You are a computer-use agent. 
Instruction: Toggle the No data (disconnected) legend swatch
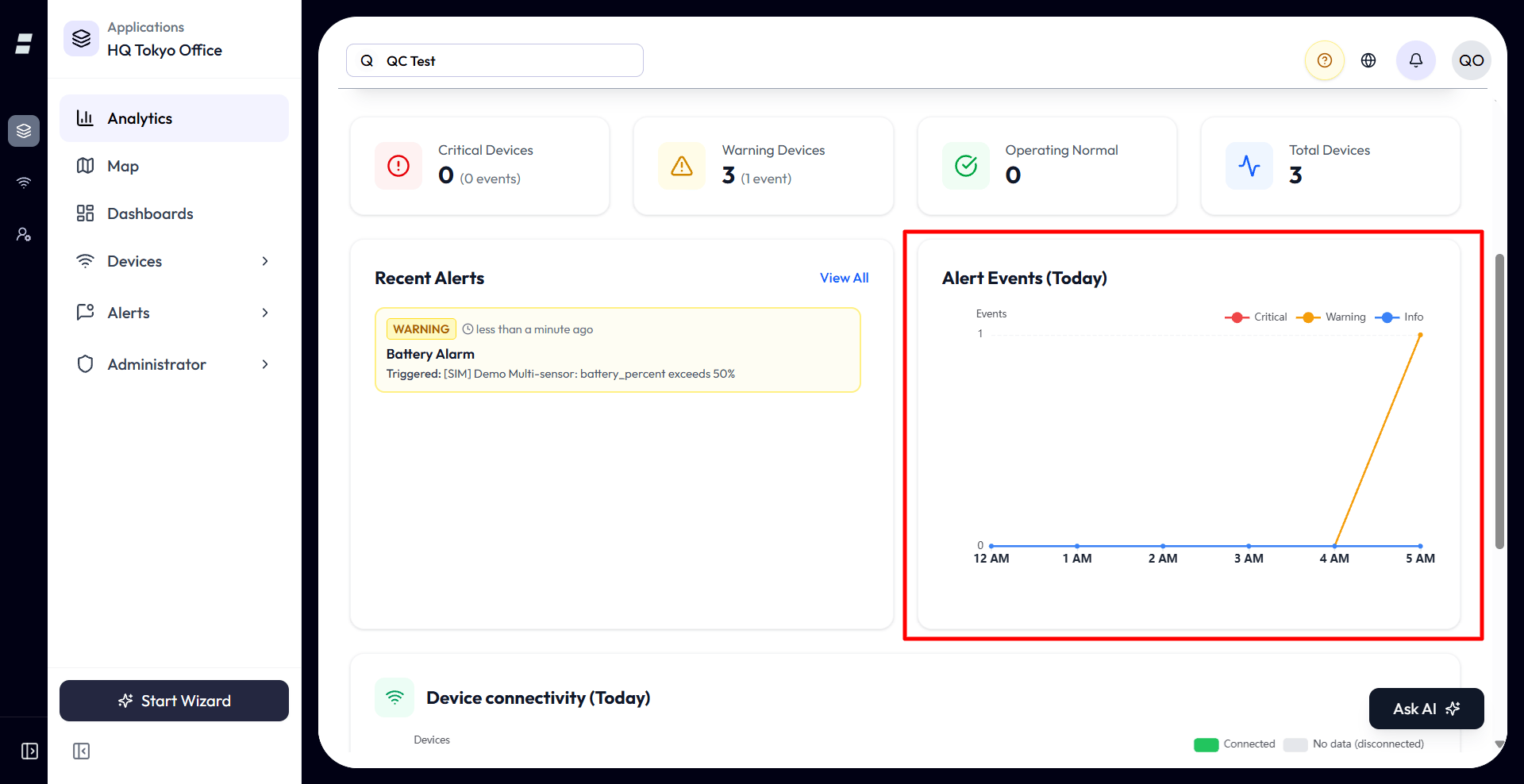pyautogui.click(x=1295, y=744)
